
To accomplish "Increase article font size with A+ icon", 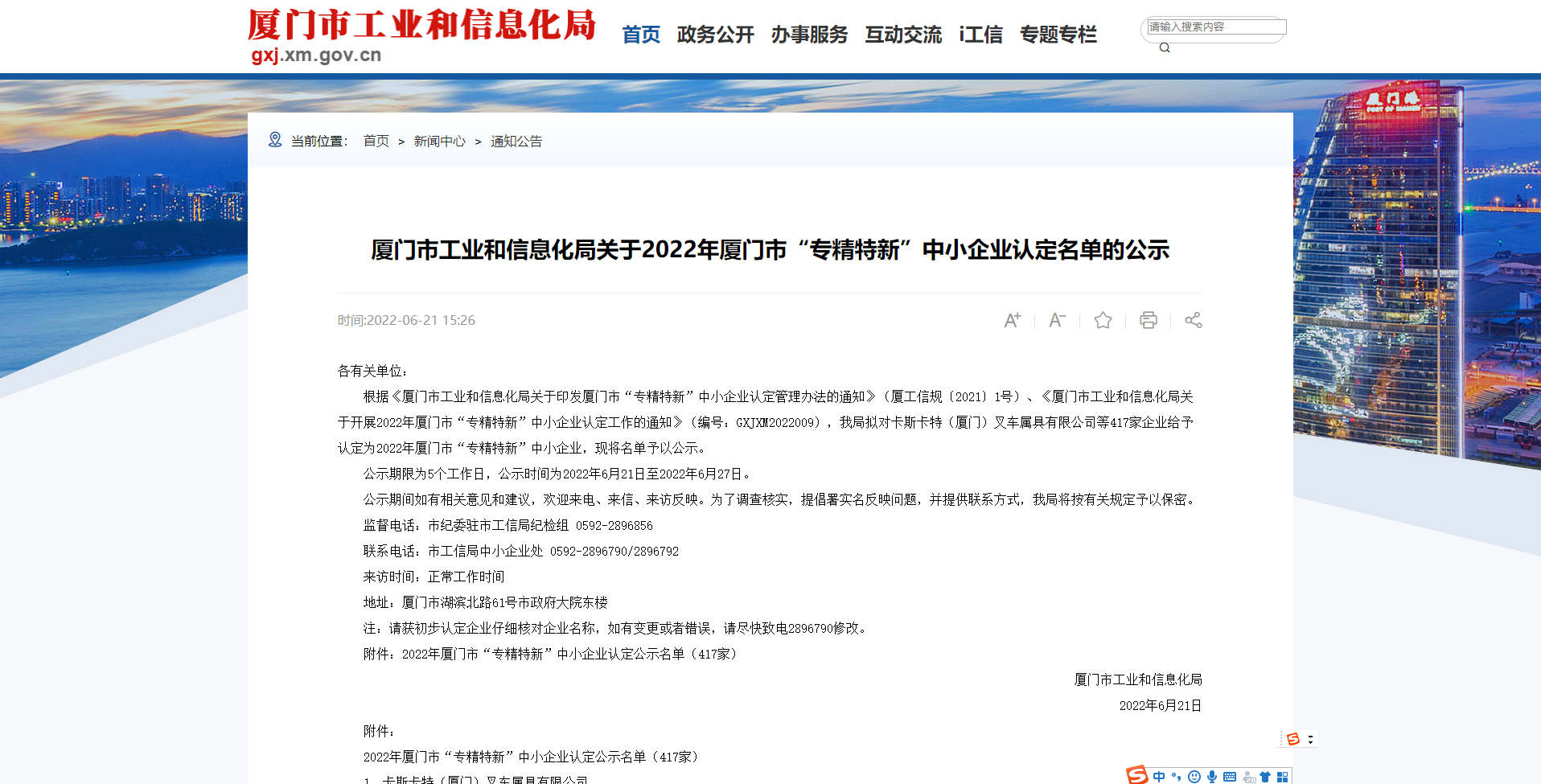I will (x=1012, y=320).
